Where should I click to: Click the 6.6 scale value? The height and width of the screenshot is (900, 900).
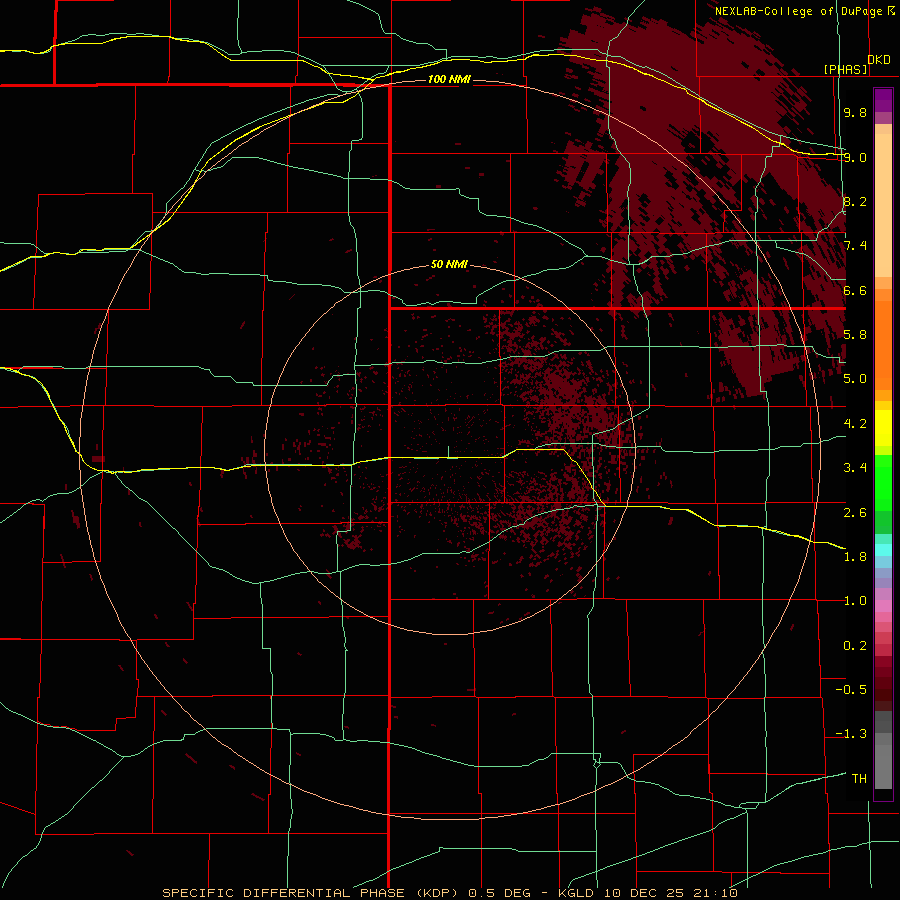(855, 290)
